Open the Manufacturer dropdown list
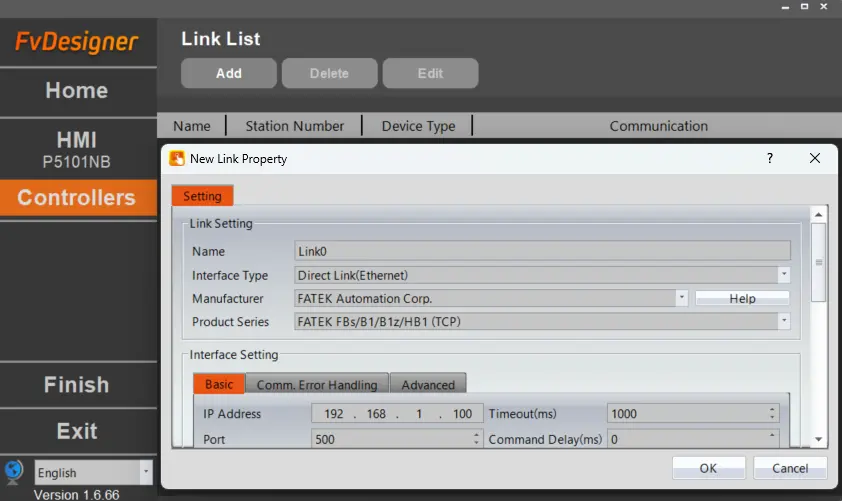 point(681,298)
